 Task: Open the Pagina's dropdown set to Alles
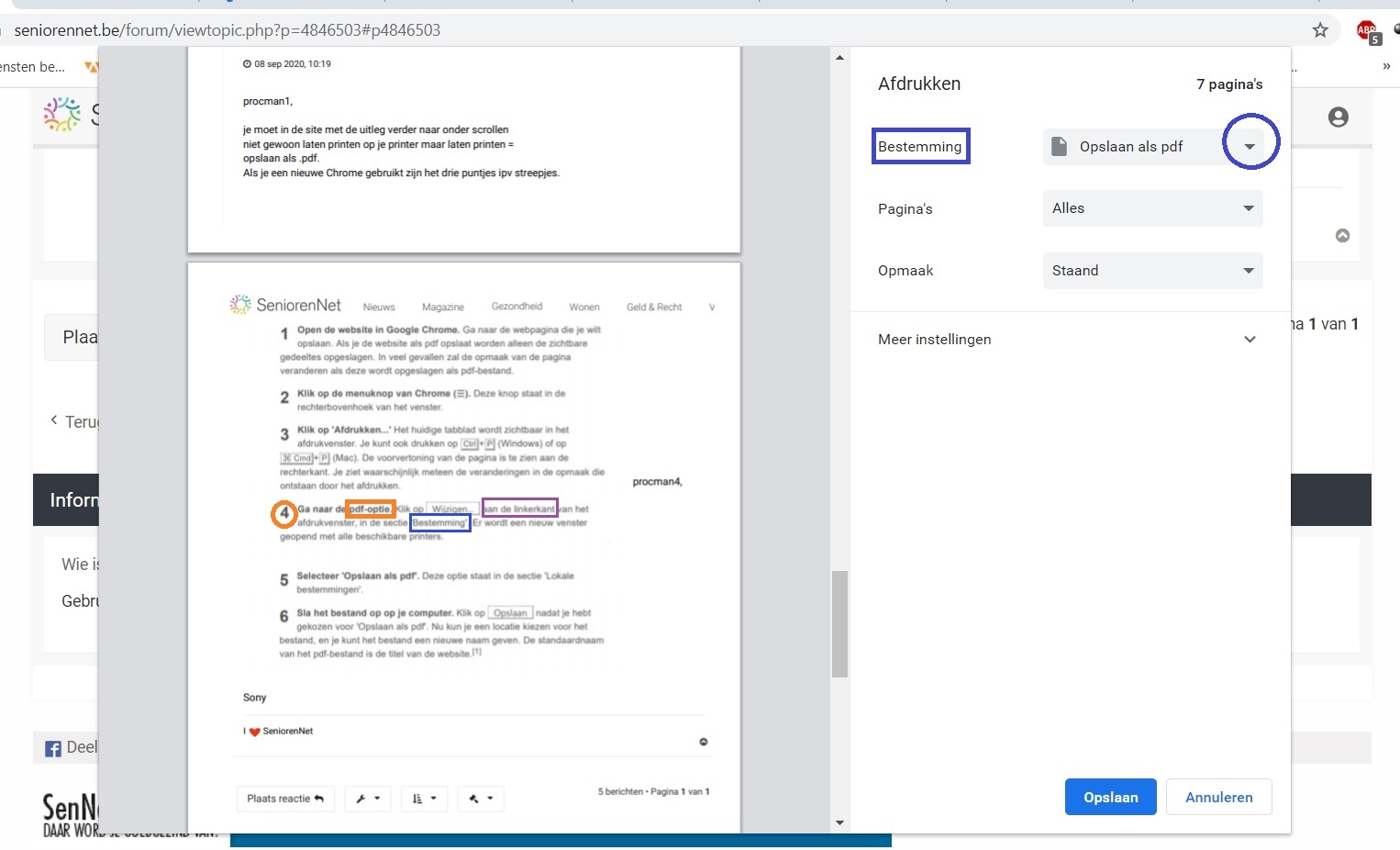click(1152, 208)
